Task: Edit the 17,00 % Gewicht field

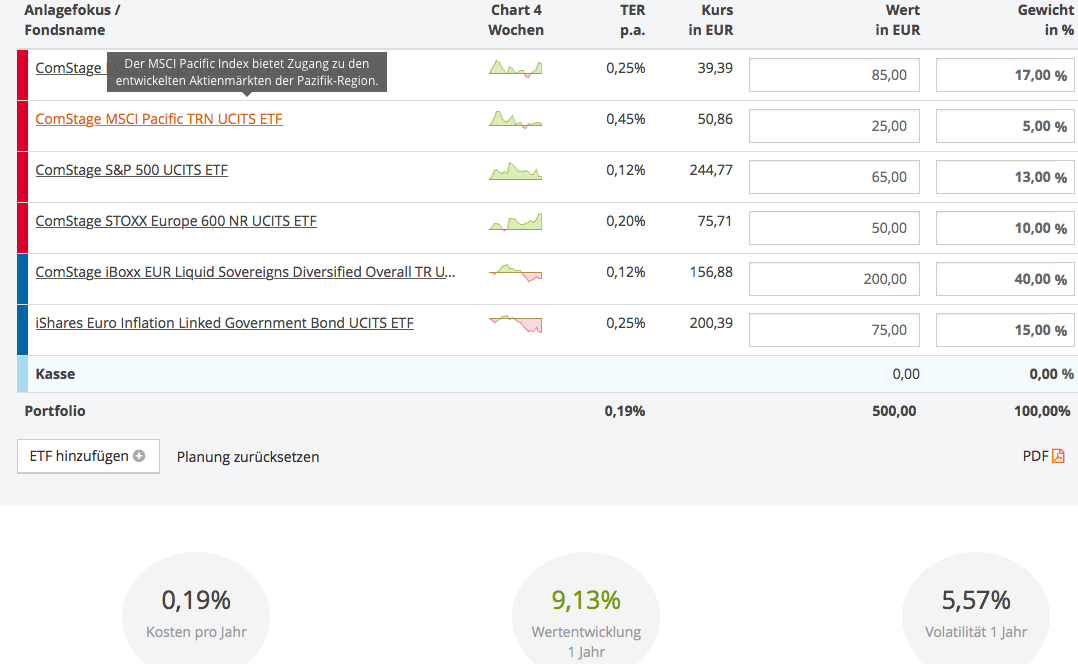Action: point(1005,75)
